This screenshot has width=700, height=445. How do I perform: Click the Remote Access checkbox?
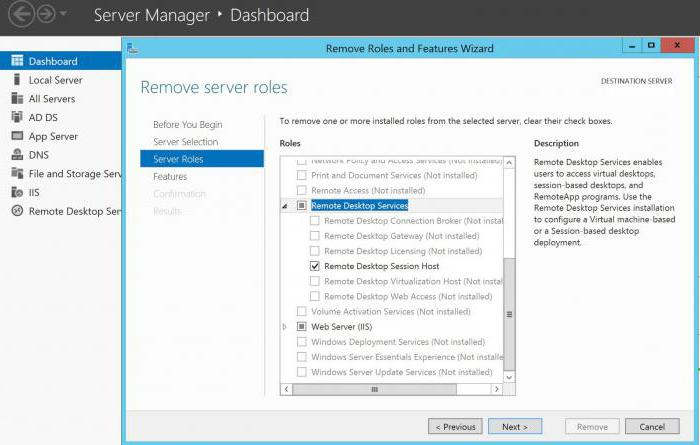[302, 190]
